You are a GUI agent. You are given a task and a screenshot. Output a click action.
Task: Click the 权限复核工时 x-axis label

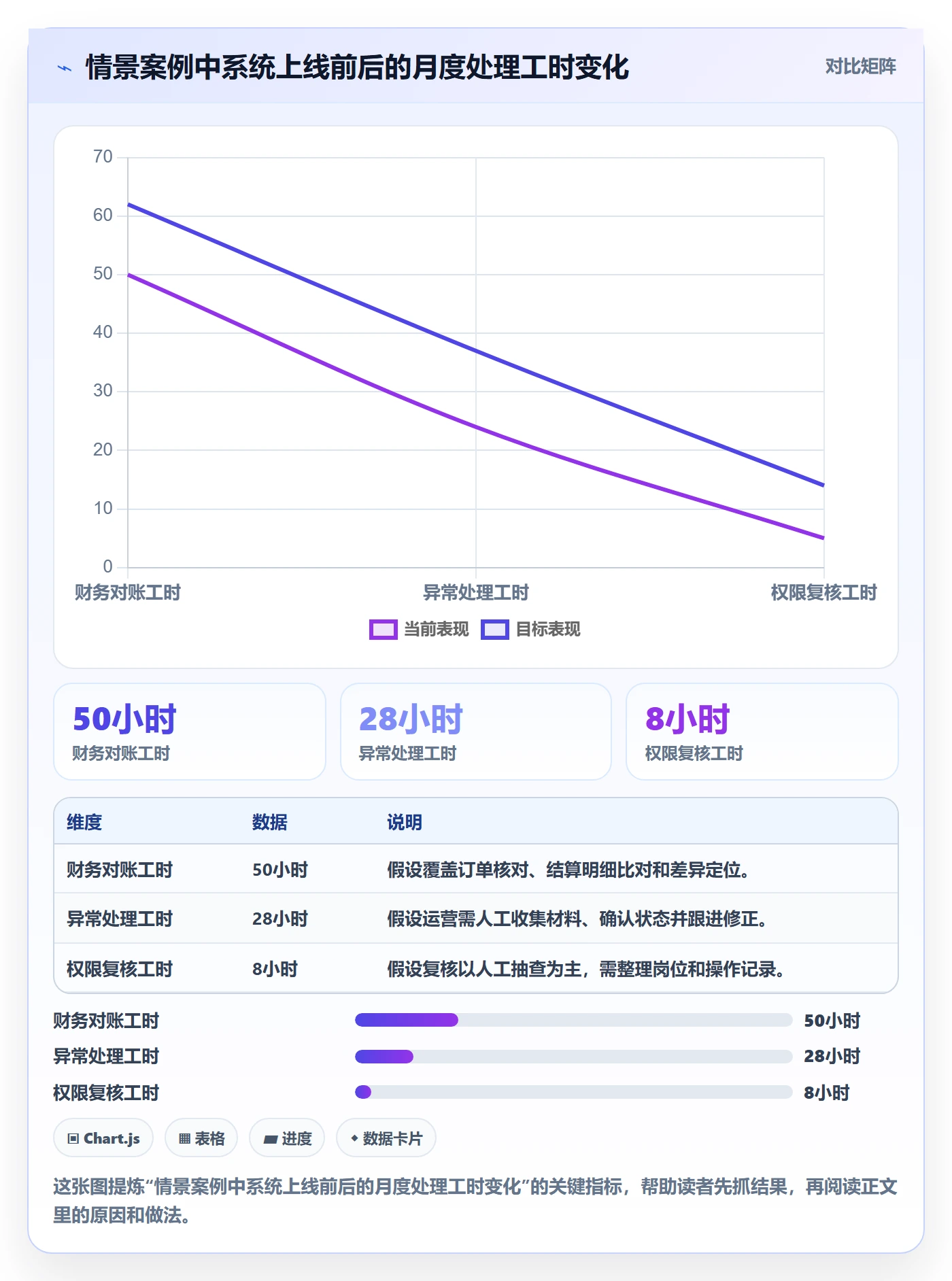(x=823, y=592)
